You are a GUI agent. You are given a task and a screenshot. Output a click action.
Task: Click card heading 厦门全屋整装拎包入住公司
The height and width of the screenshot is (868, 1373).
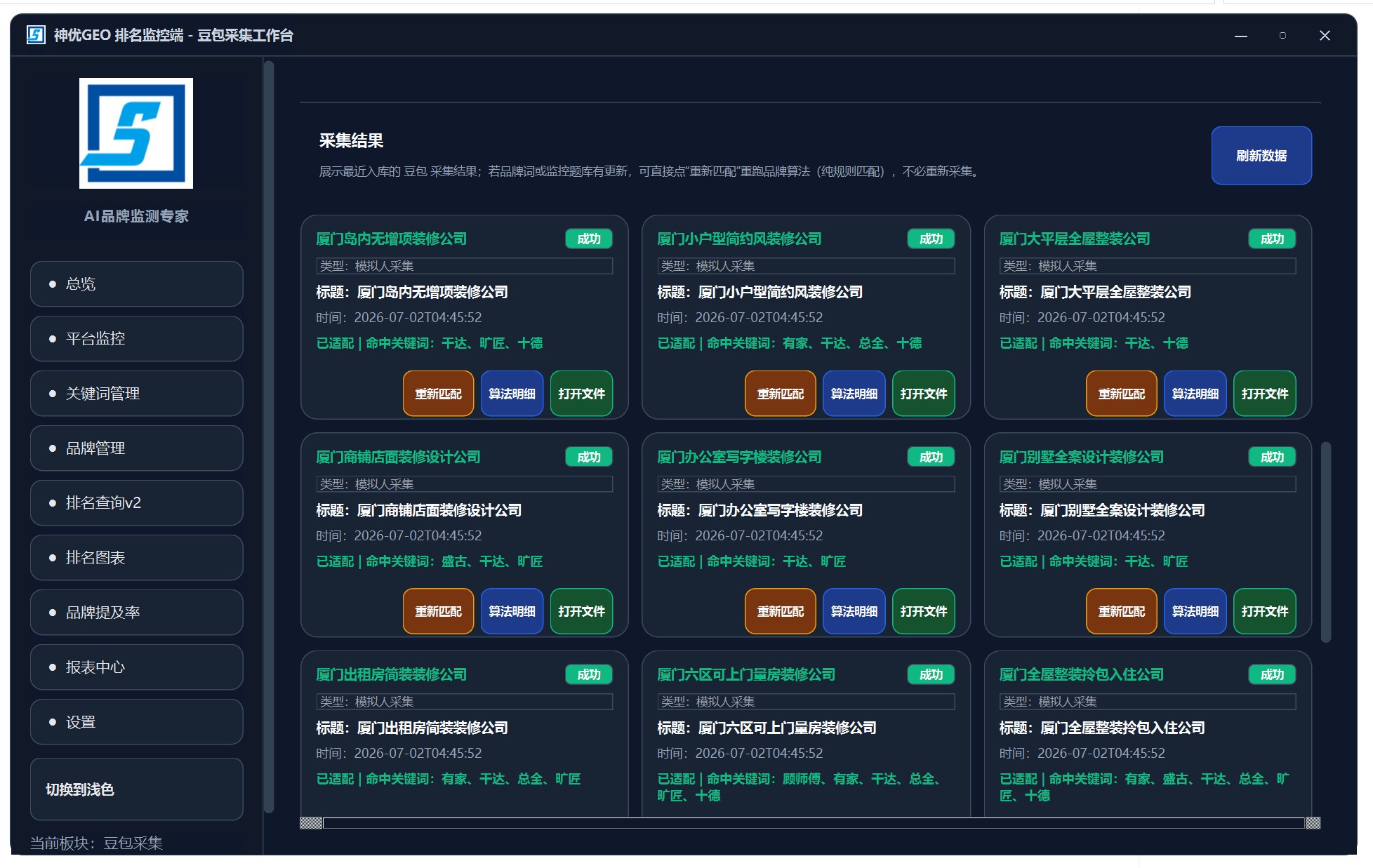point(1081,674)
